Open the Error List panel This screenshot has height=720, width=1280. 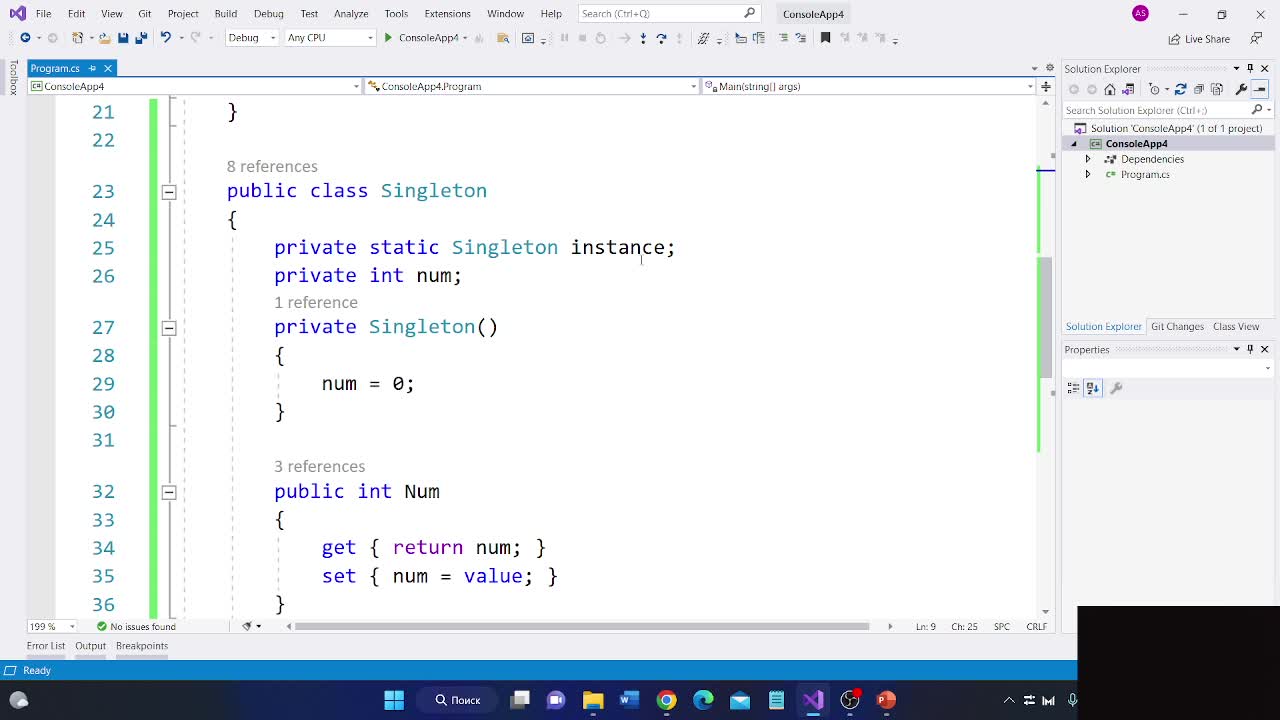[x=46, y=646]
